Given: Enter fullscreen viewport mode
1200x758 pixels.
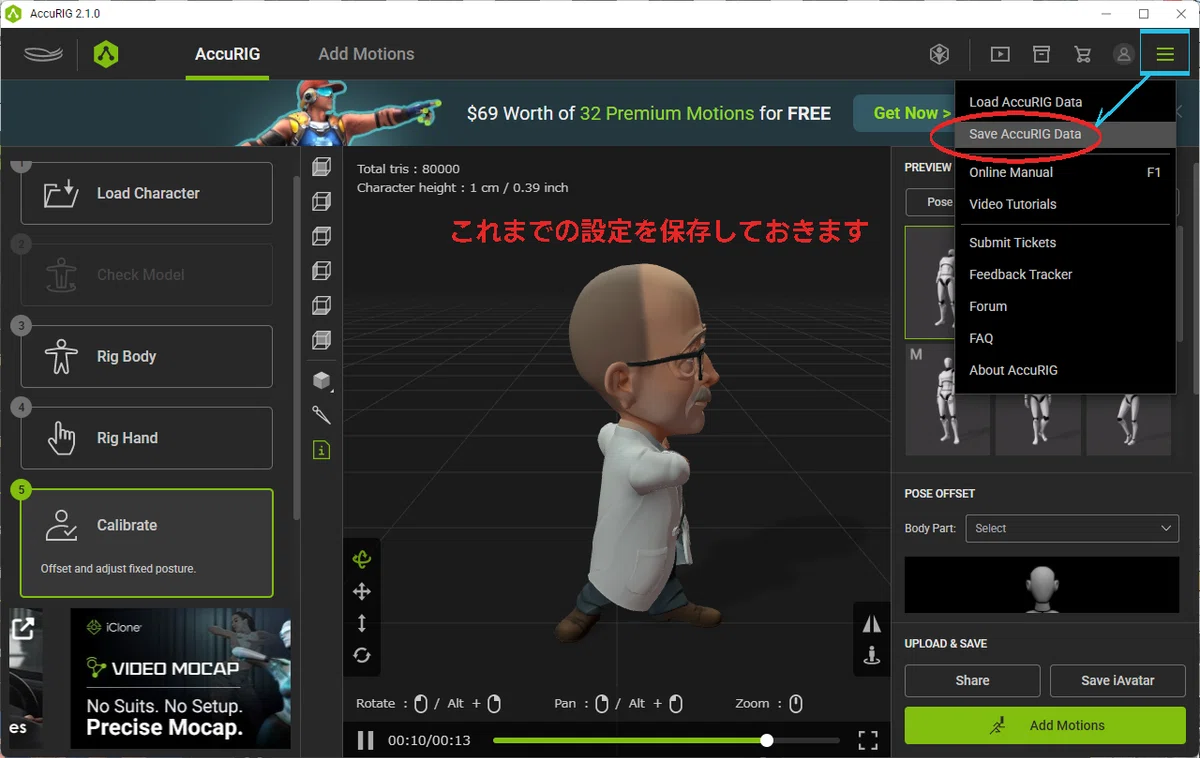Looking at the screenshot, I should 868,740.
